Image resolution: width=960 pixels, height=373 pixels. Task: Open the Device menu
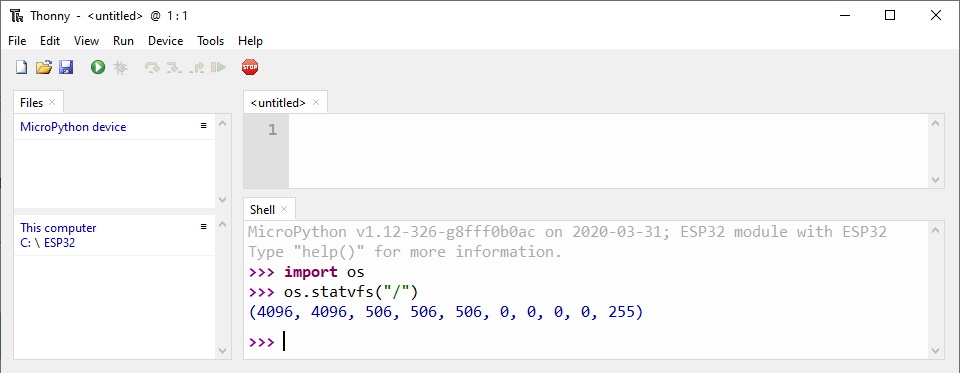pos(165,41)
